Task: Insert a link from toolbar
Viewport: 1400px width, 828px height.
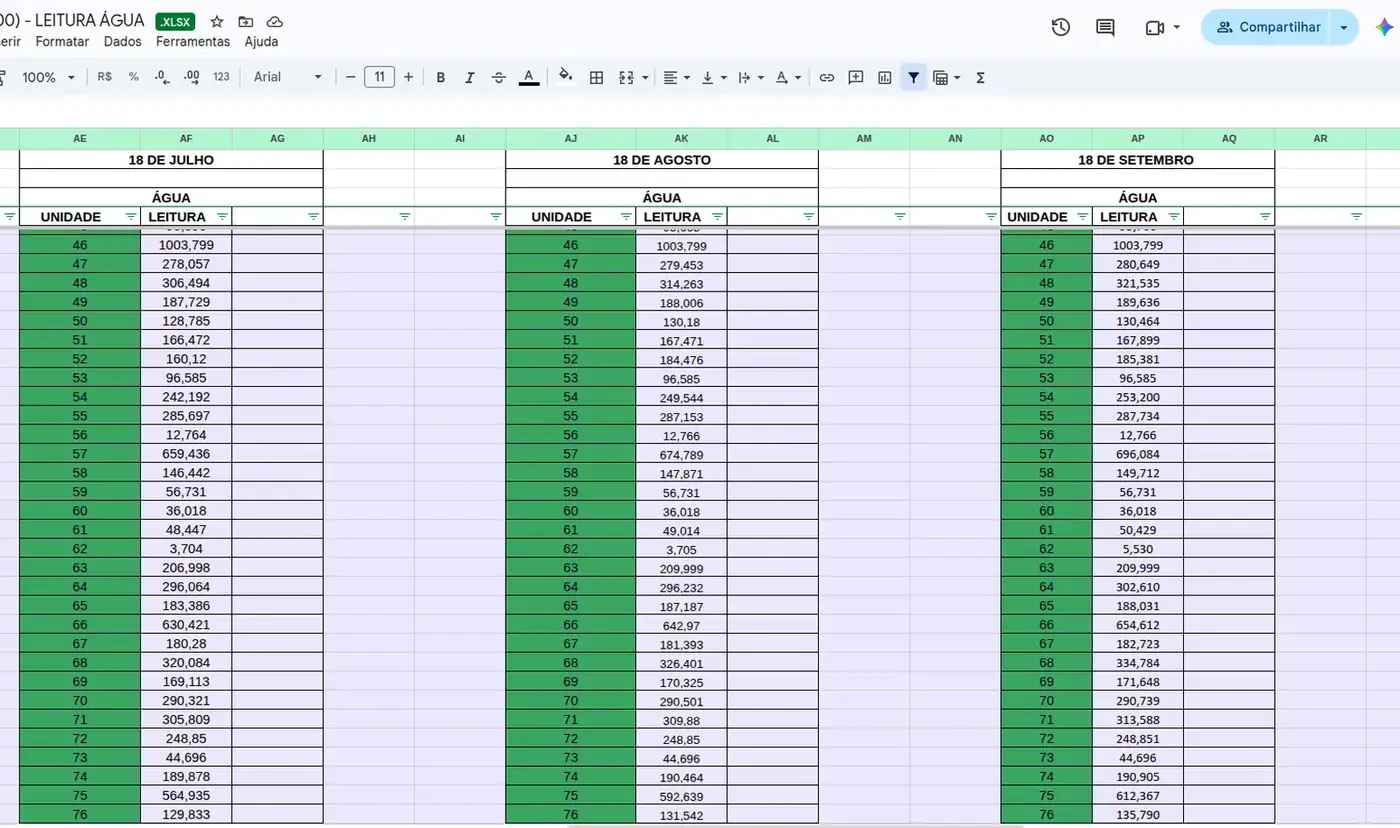Action: click(827, 77)
